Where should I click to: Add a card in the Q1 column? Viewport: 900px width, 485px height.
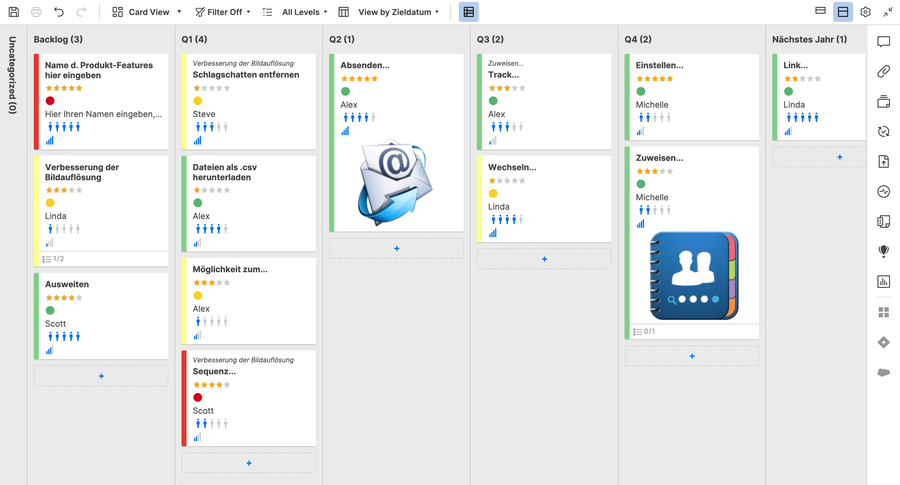coord(249,463)
